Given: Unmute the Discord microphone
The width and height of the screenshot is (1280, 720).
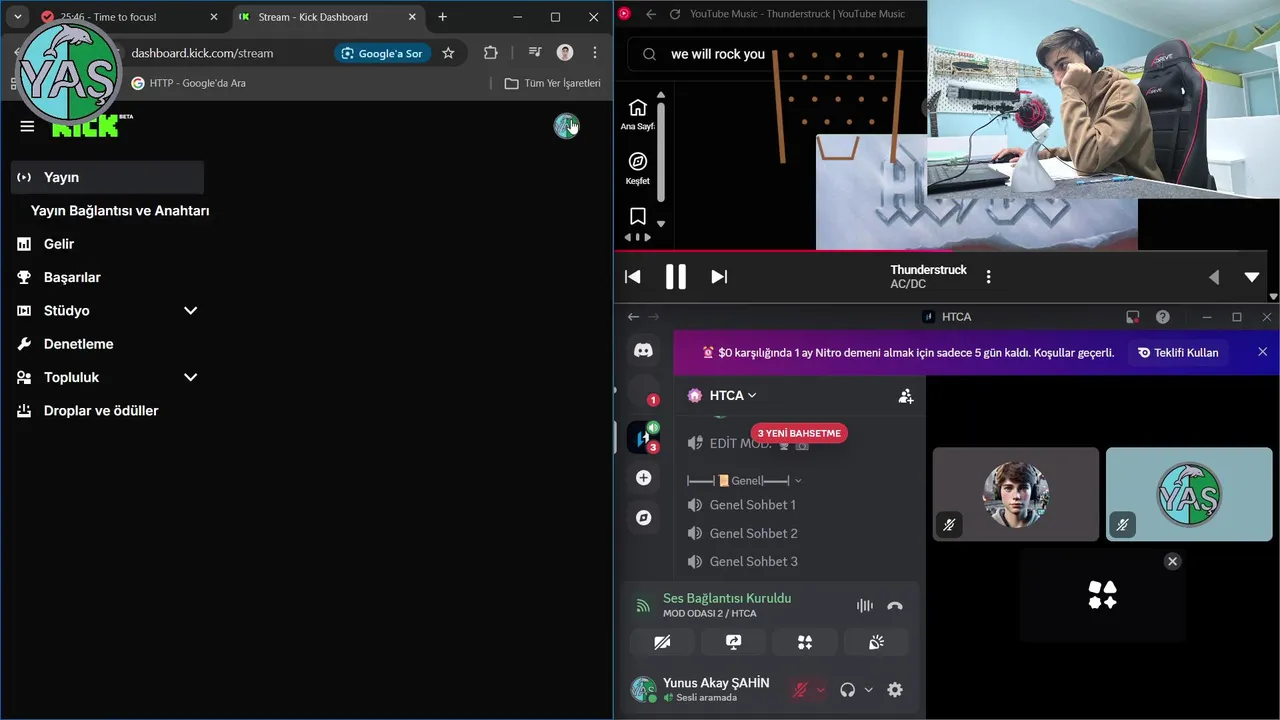Looking at the screenshot, I should click(x=799, y=690).
